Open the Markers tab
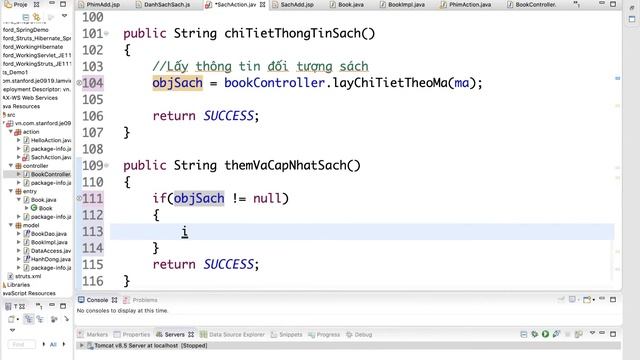This screenshot has height=360, width=640. [93, 335]
